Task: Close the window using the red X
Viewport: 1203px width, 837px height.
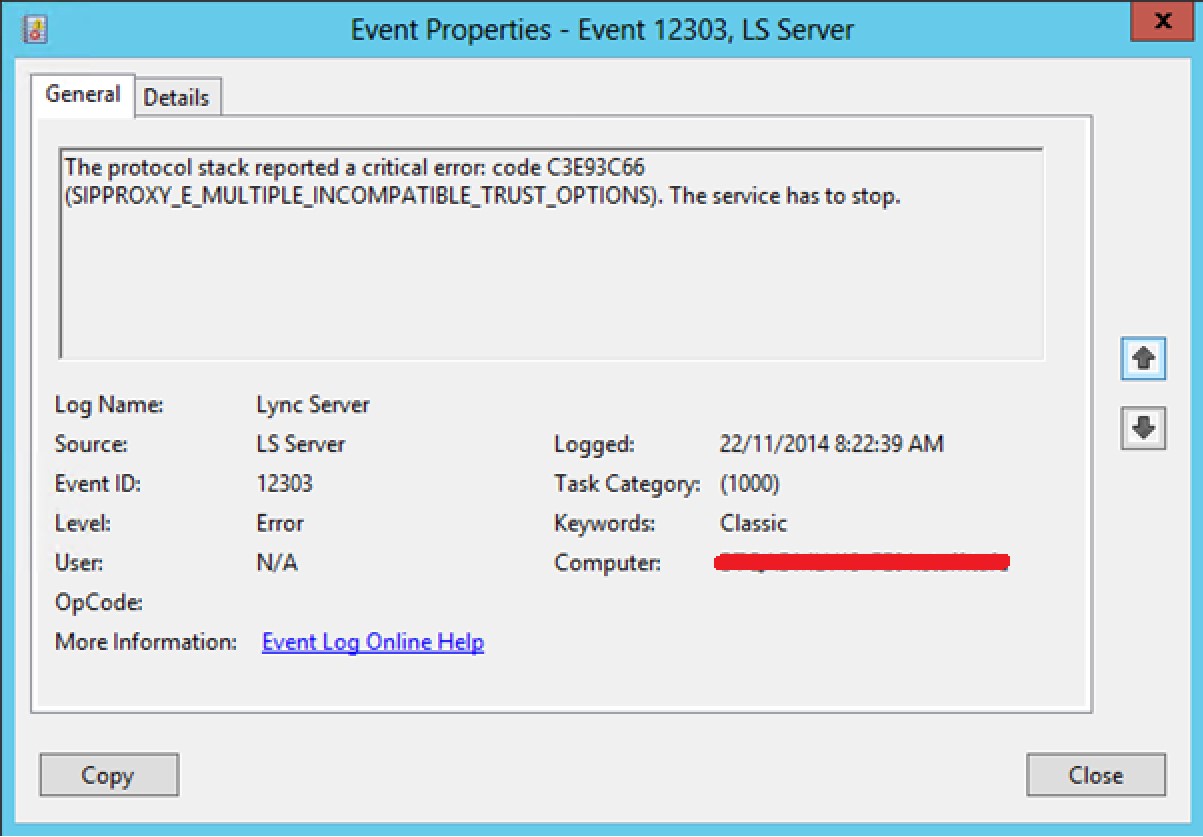Action: pyautogui.click(x=1163, y=21)
